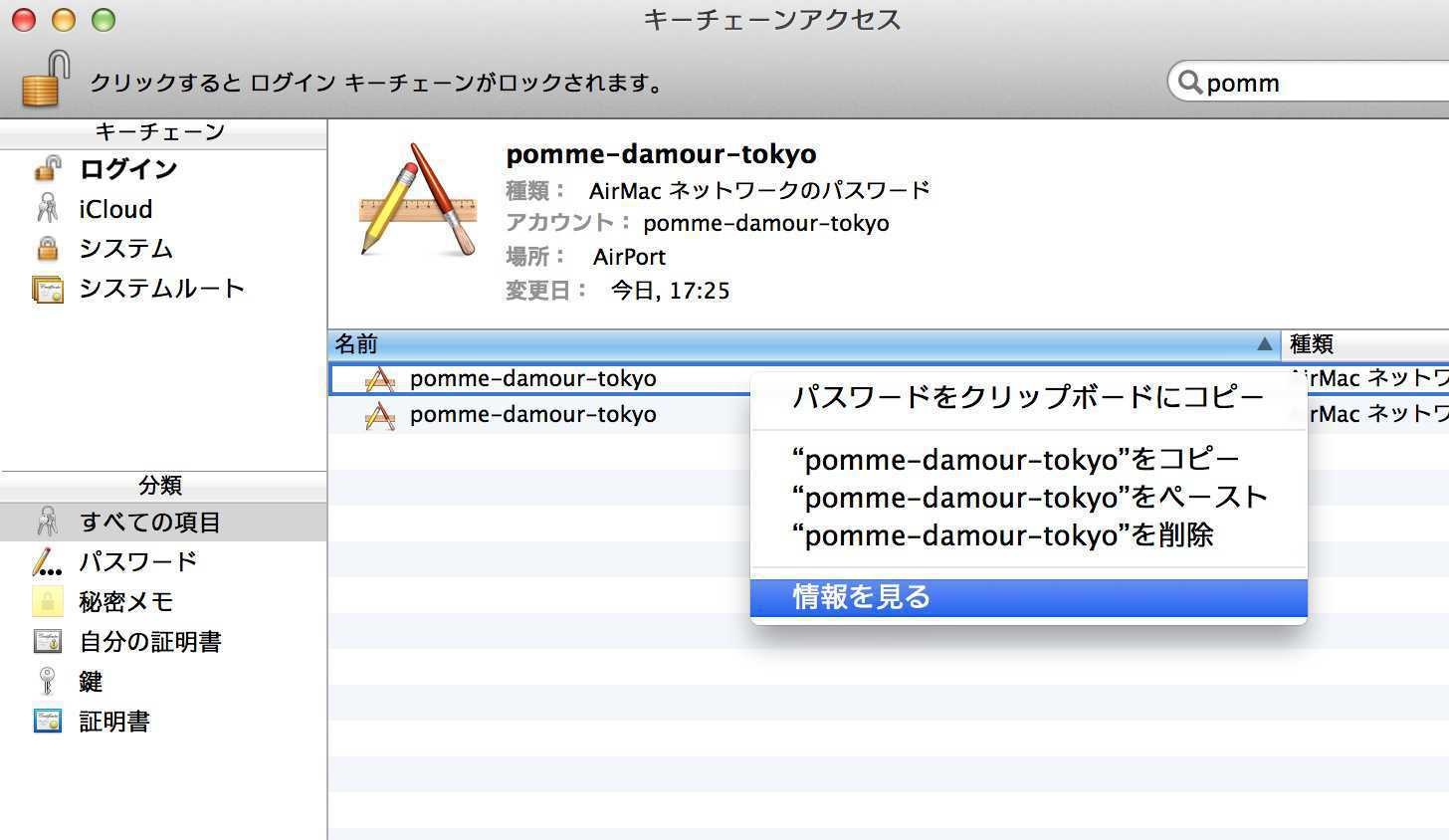This screenshot has width=1449, height=840.
Task: Click the パスワード pencil icon
Action: click(x=47, y=562)
